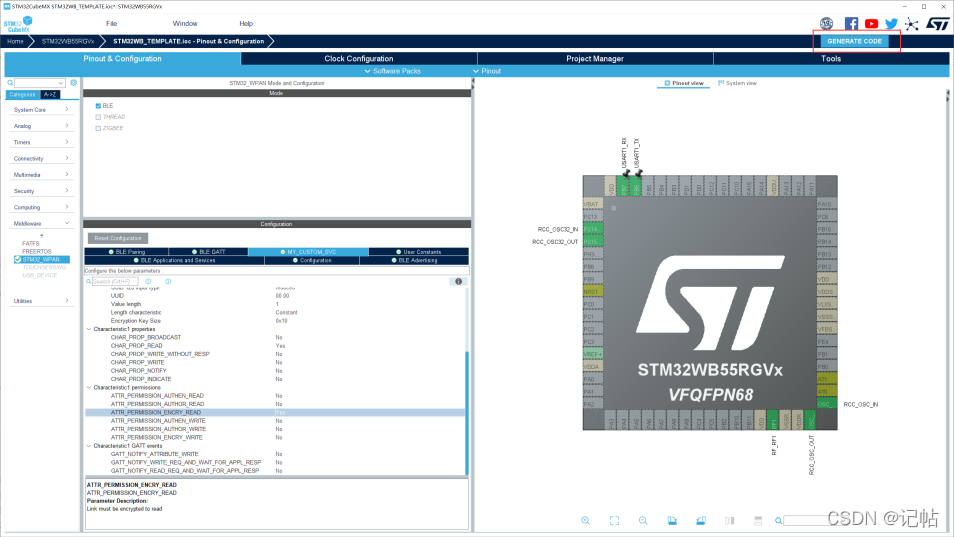Click the info icon in the parameters panel
Viewport: 954px width, 537px height.
point(459,282)
